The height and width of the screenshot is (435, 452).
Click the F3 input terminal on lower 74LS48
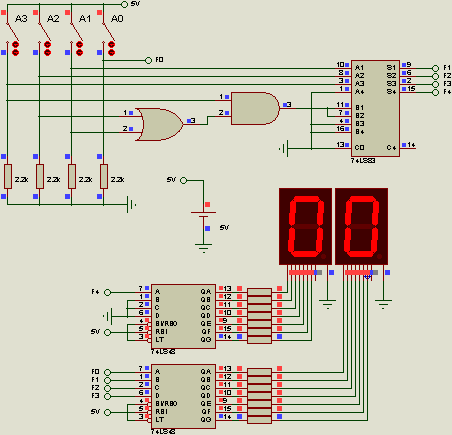(107, 396)
